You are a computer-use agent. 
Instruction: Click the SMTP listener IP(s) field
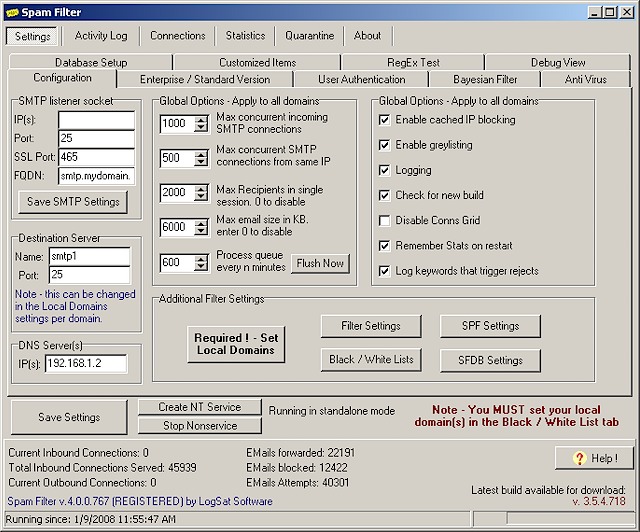coord(96,120)
